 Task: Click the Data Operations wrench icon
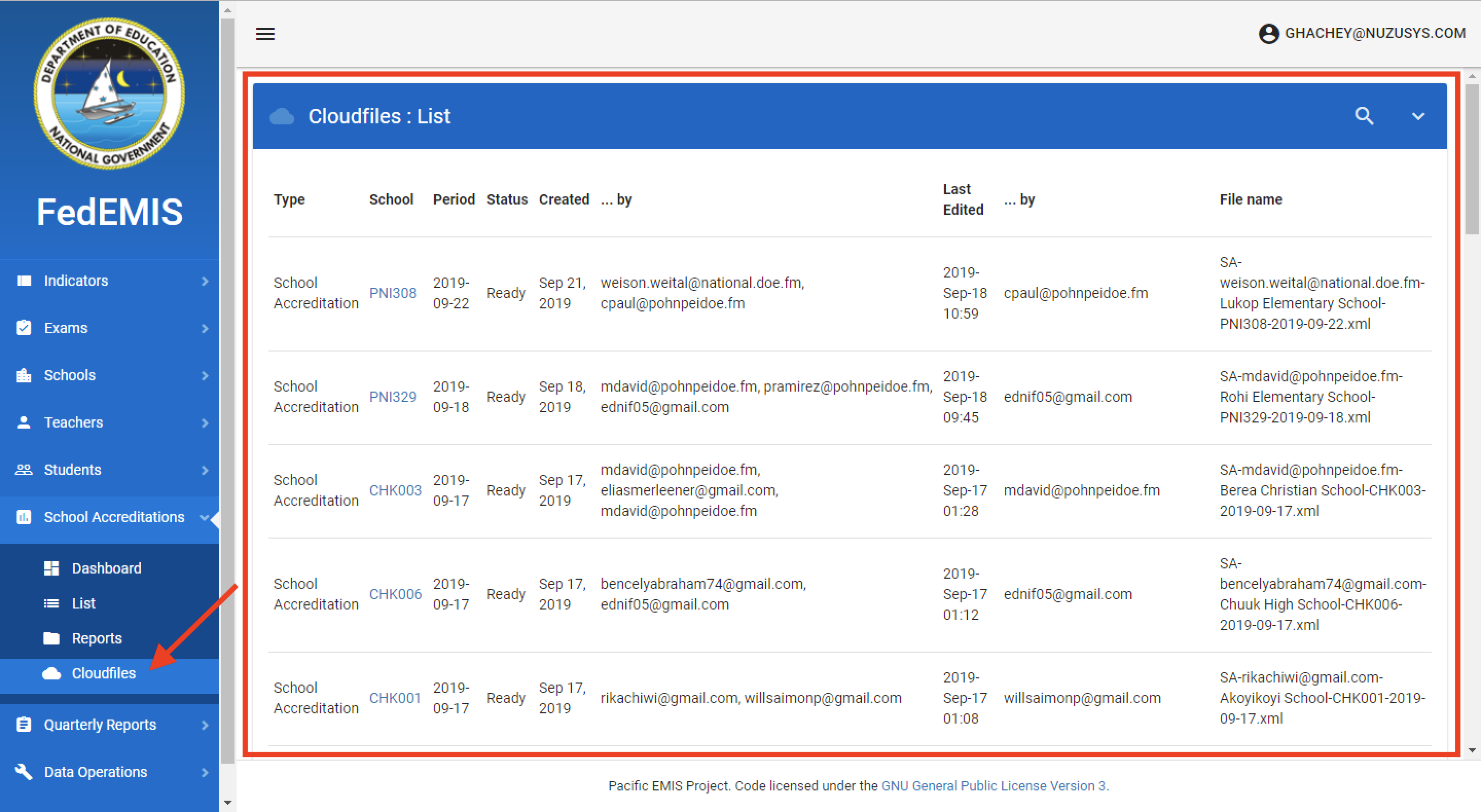(x=24, y=772)
